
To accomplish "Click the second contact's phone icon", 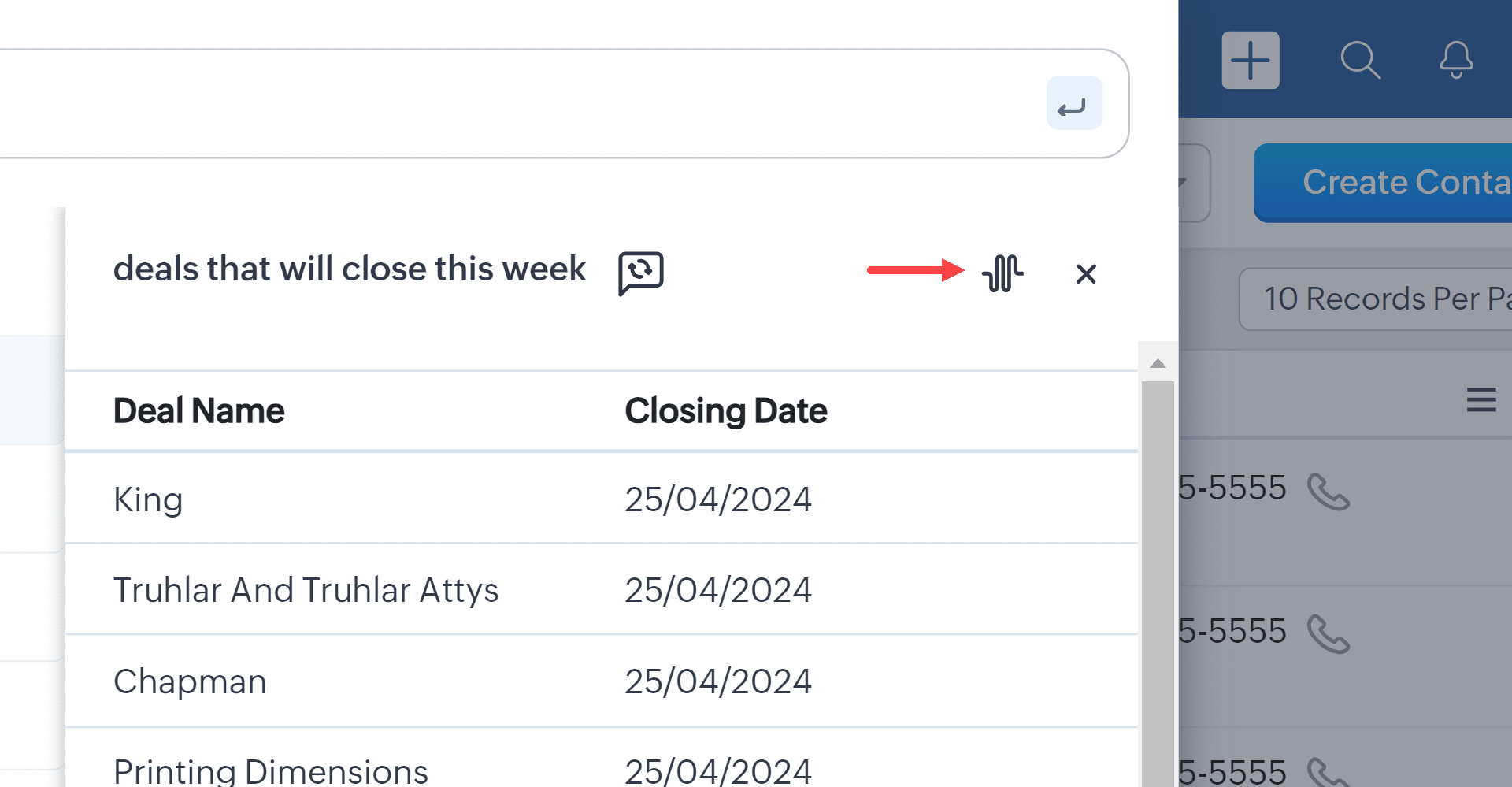I will pos(1328,634).
